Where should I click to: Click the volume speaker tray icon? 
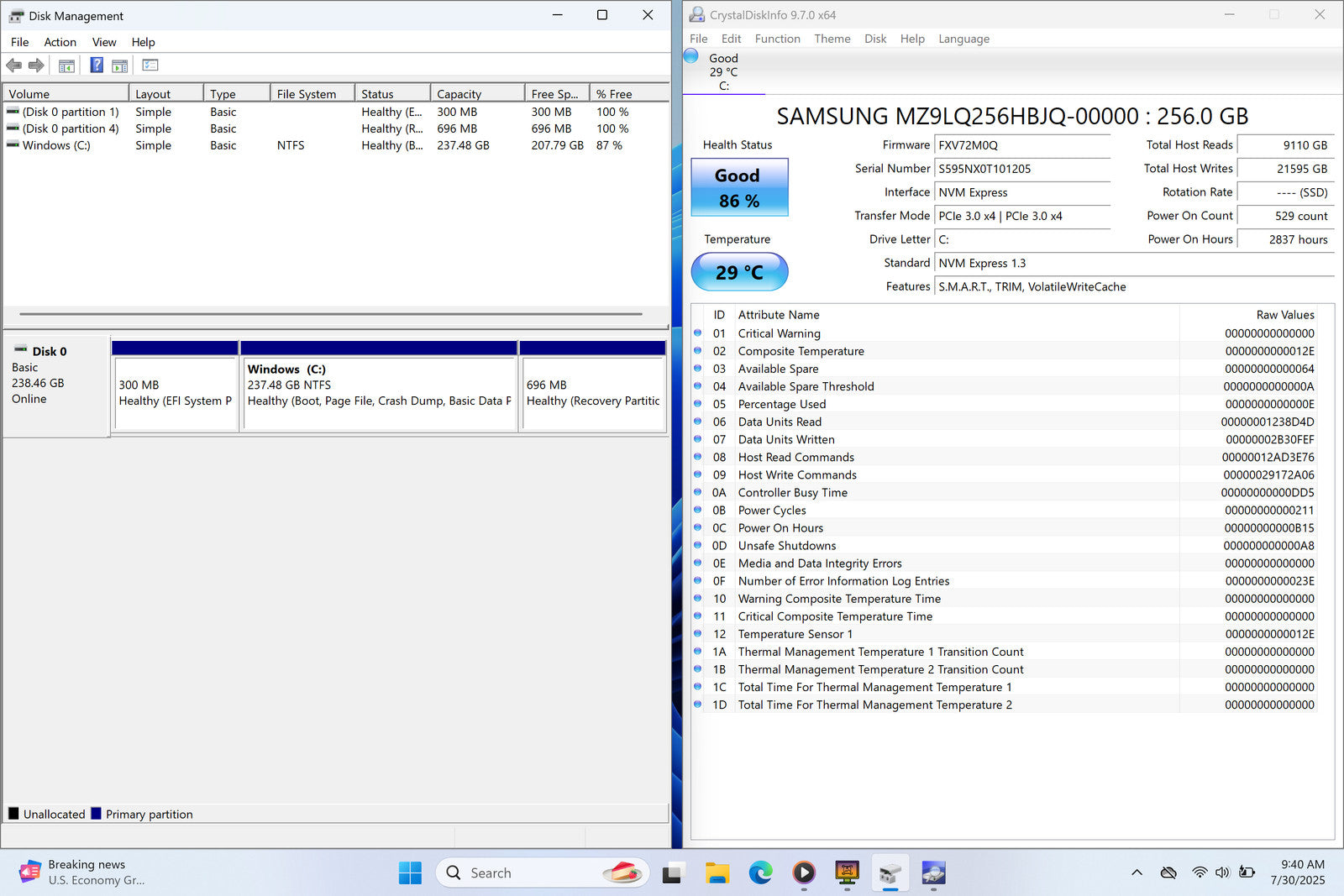click(x=1222, y=872)
